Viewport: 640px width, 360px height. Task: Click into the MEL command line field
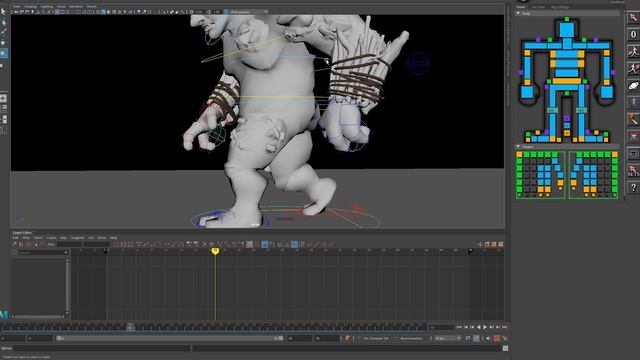(102, 348)
